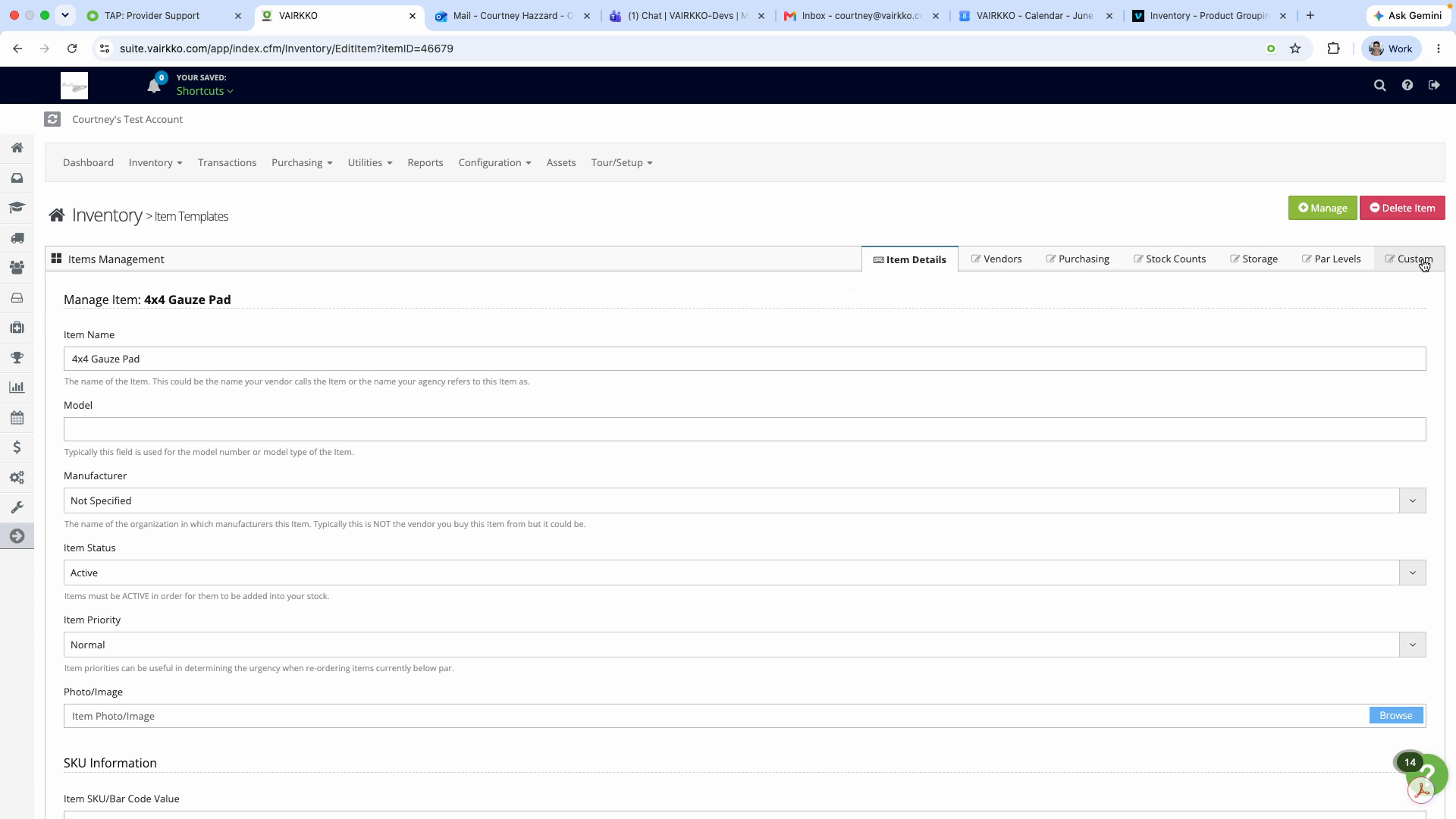Open the gears settings sidebar icon
Image resolution: width=1456 pixels, height=819 pixels.
(17, 478)
